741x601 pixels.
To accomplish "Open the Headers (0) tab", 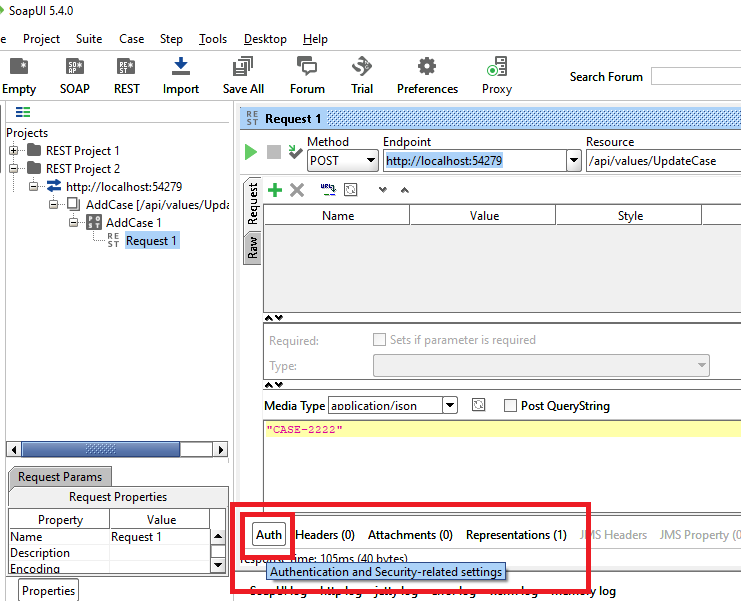I will [325, 535].
